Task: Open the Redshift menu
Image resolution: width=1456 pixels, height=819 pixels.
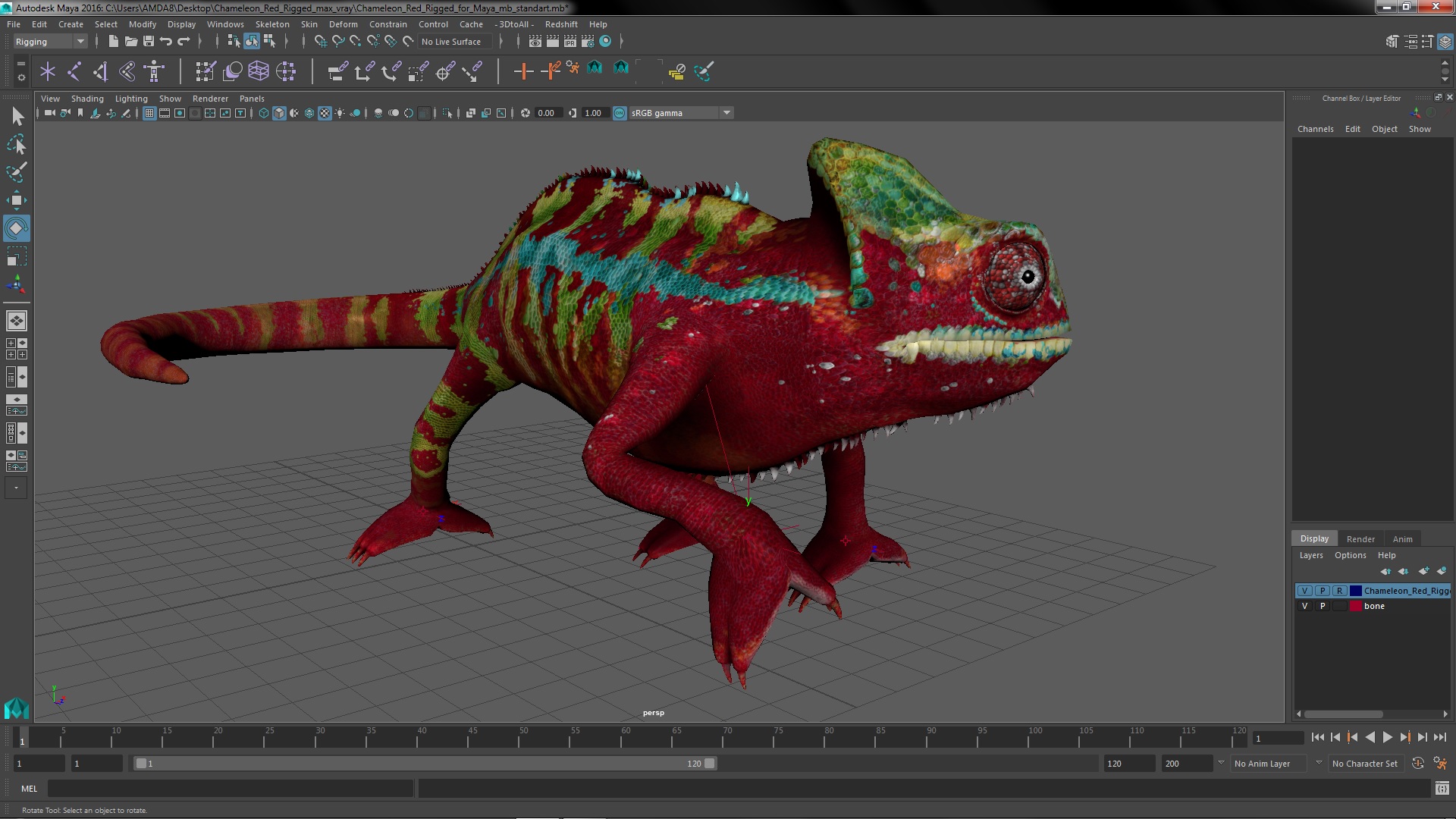Action: 561,24
